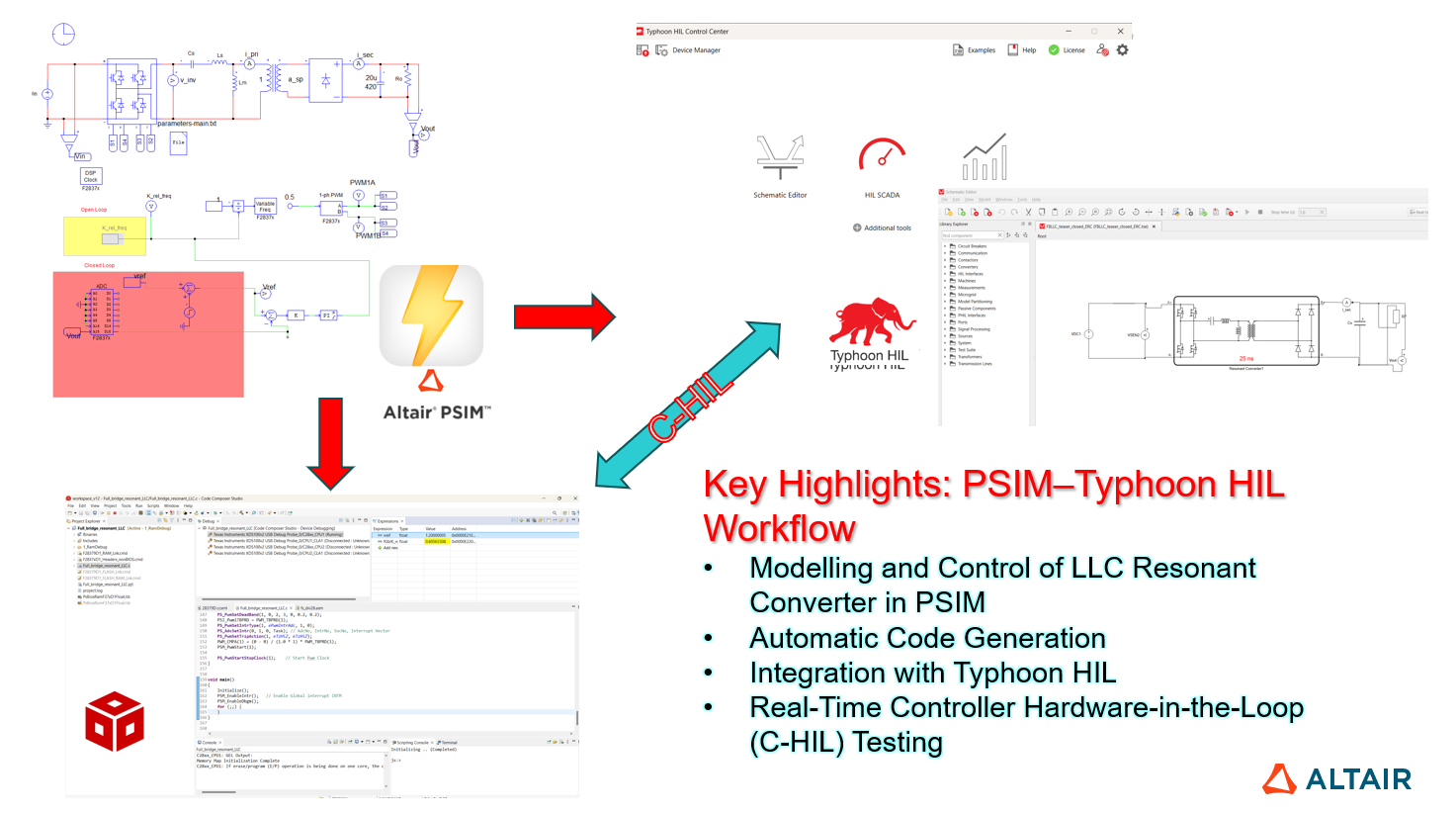Click the Stop time input in Schematic Editor
The image size is (1456, 813).
click(1312, 212)
